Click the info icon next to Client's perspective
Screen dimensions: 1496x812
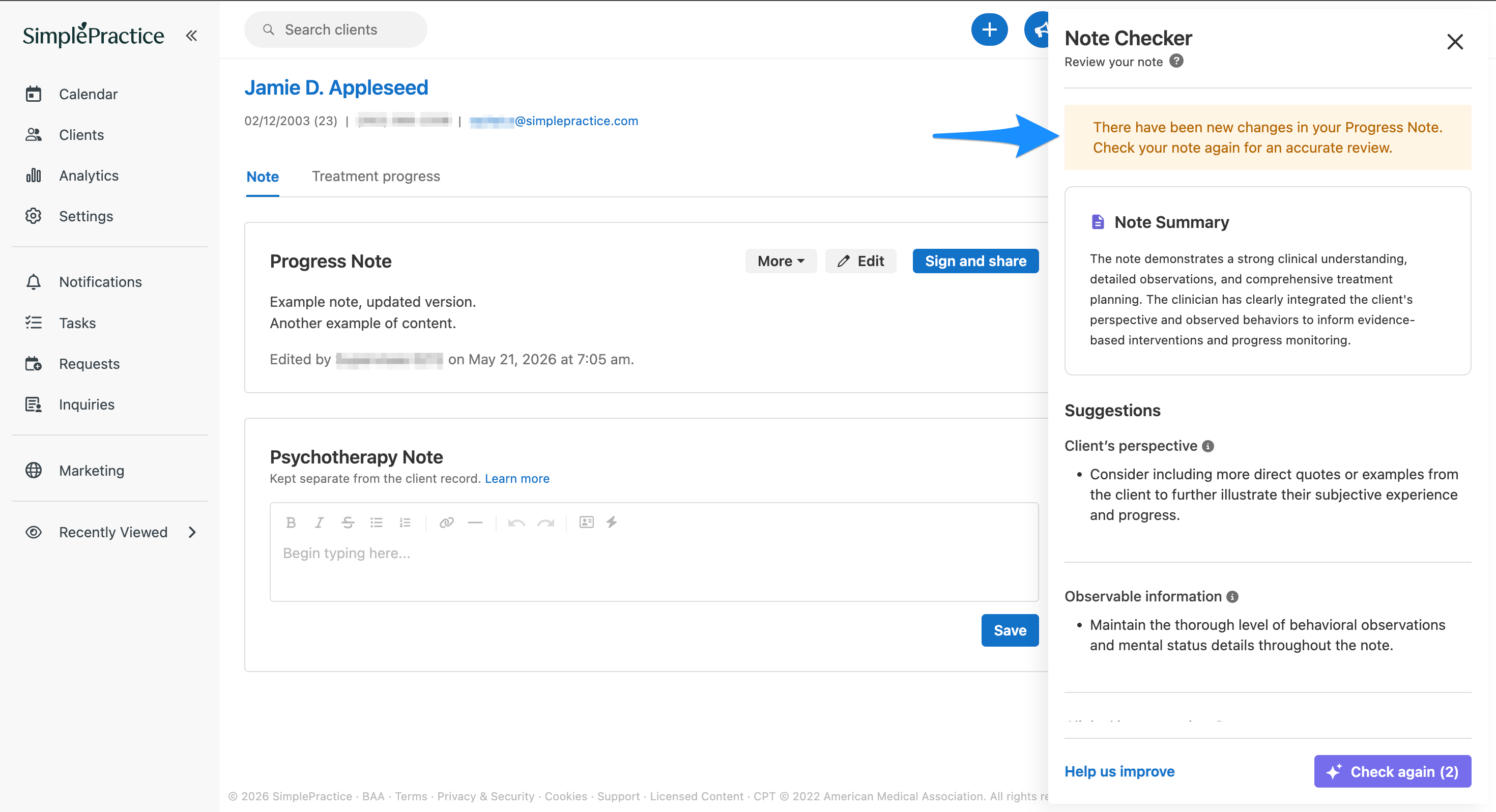(x=1208, y=446)
